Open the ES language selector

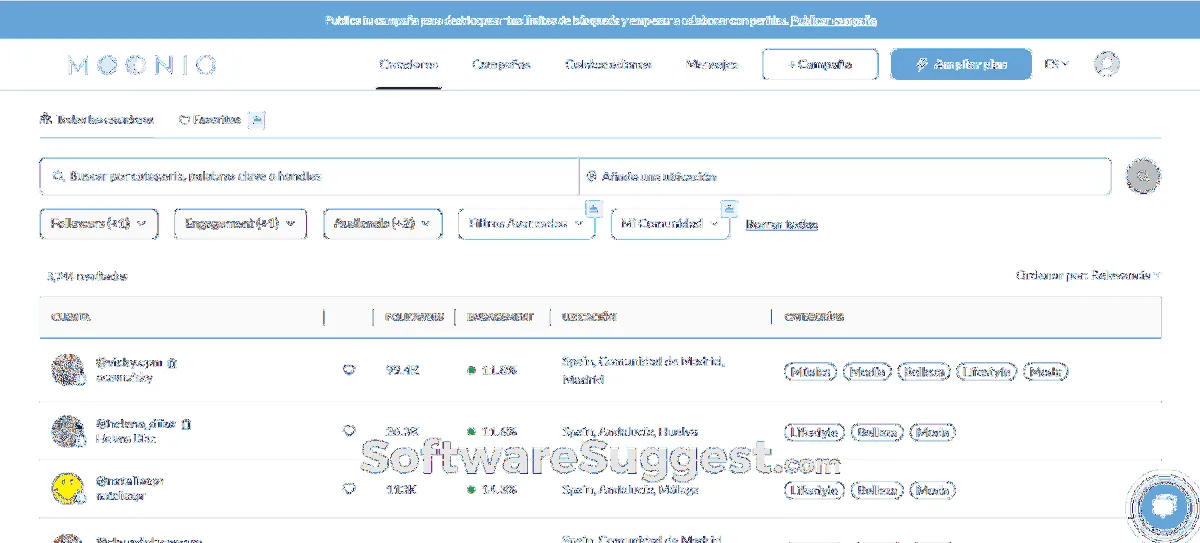[1057, 64]
